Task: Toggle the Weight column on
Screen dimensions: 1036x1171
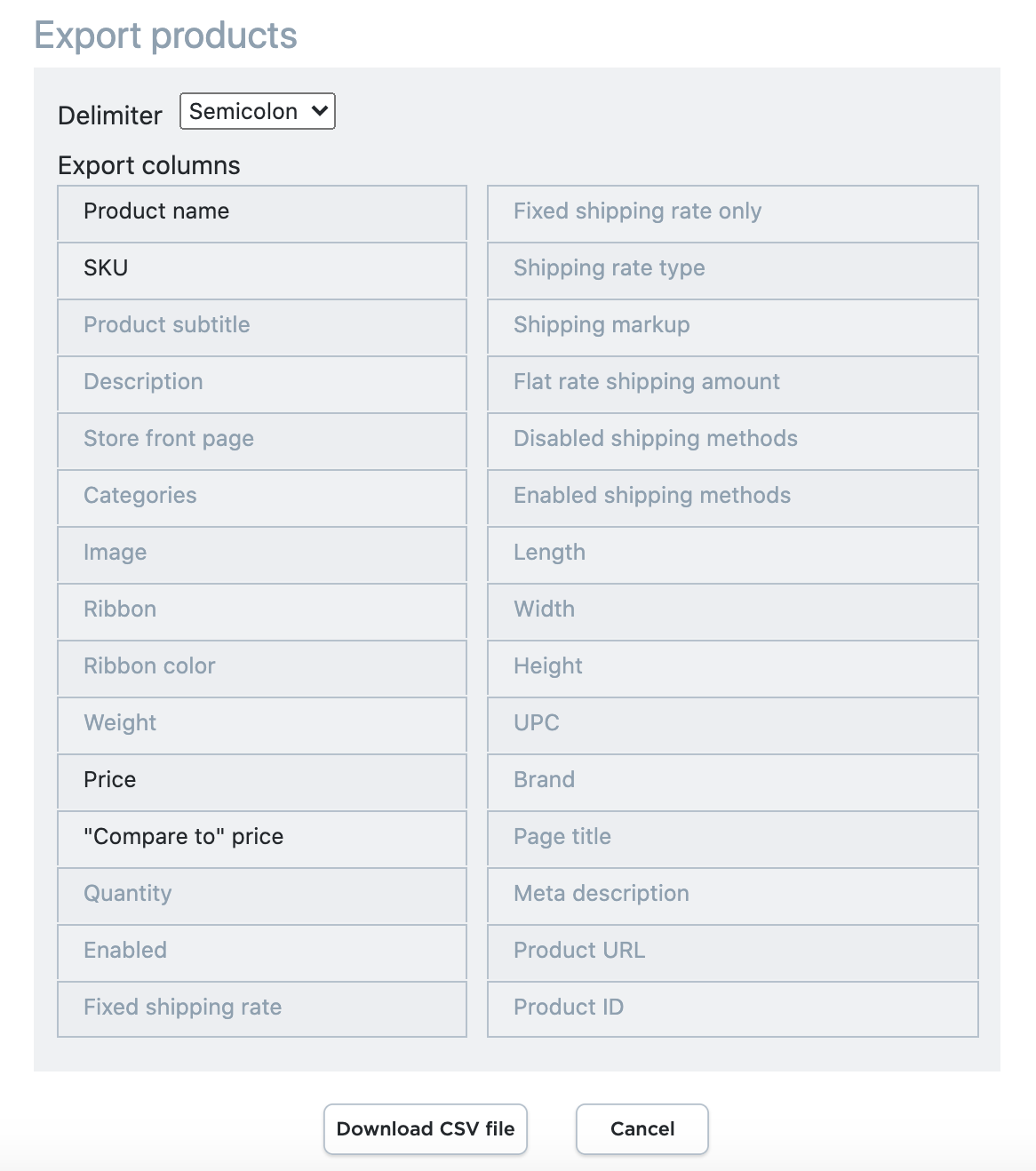Action: coord(262,724)
